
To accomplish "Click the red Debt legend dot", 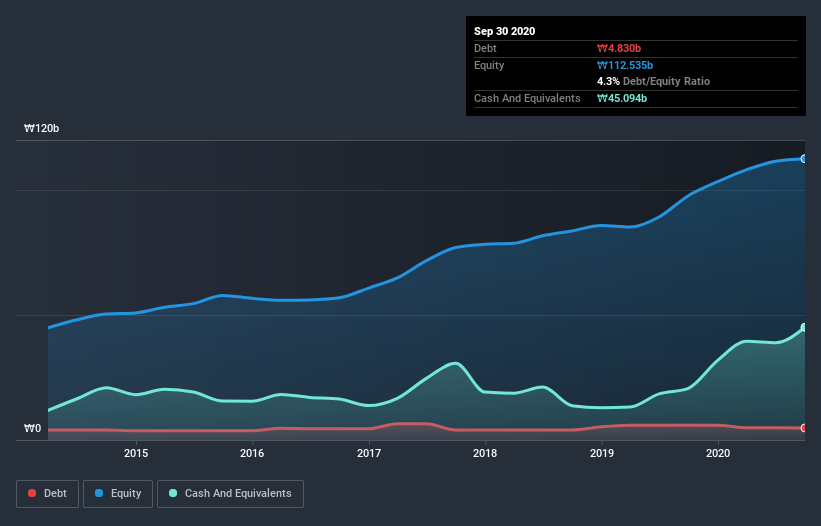I will click(x=32, y=493).
